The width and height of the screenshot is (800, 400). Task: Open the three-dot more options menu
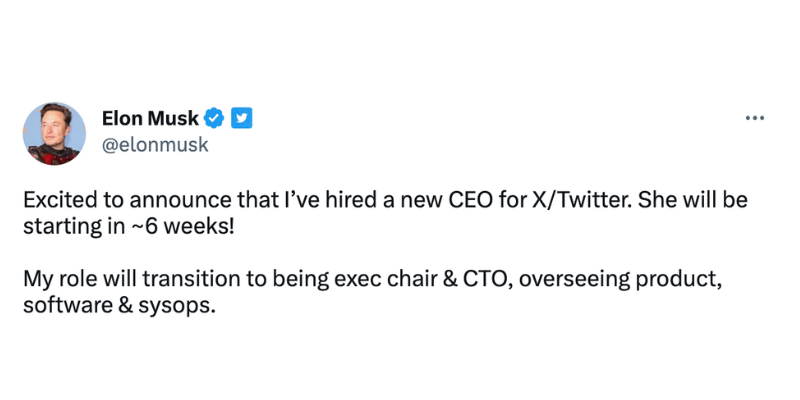(x=754, y=119)
